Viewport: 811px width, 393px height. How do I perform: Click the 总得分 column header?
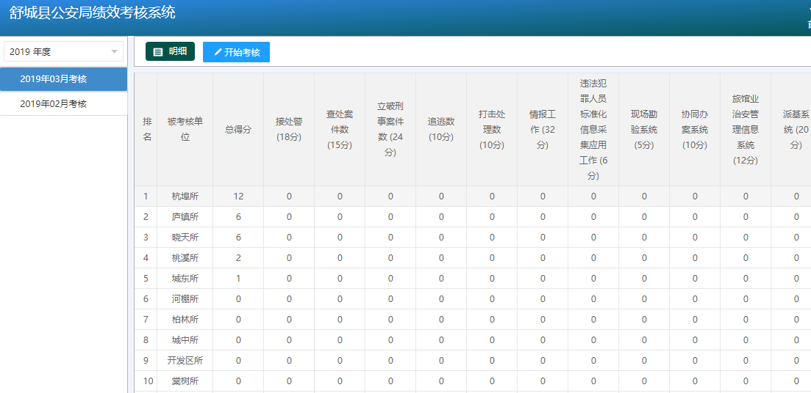pos(238,130)
